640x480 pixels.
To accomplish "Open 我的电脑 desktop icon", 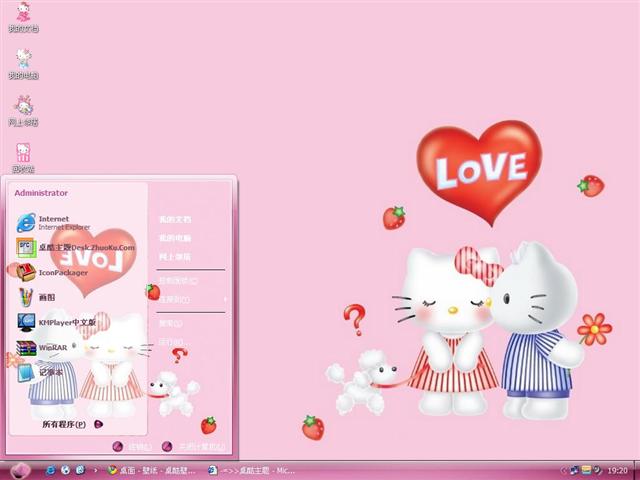I will [23, 64].
